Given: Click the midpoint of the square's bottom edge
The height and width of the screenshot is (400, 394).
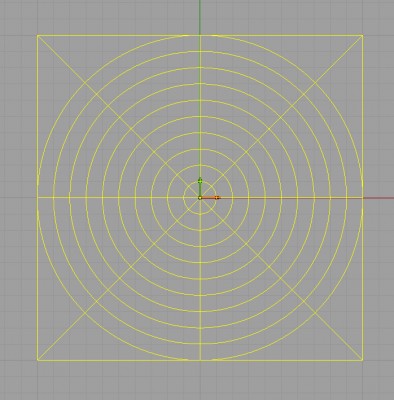Looking at the screenshot, I should point(200,360).
